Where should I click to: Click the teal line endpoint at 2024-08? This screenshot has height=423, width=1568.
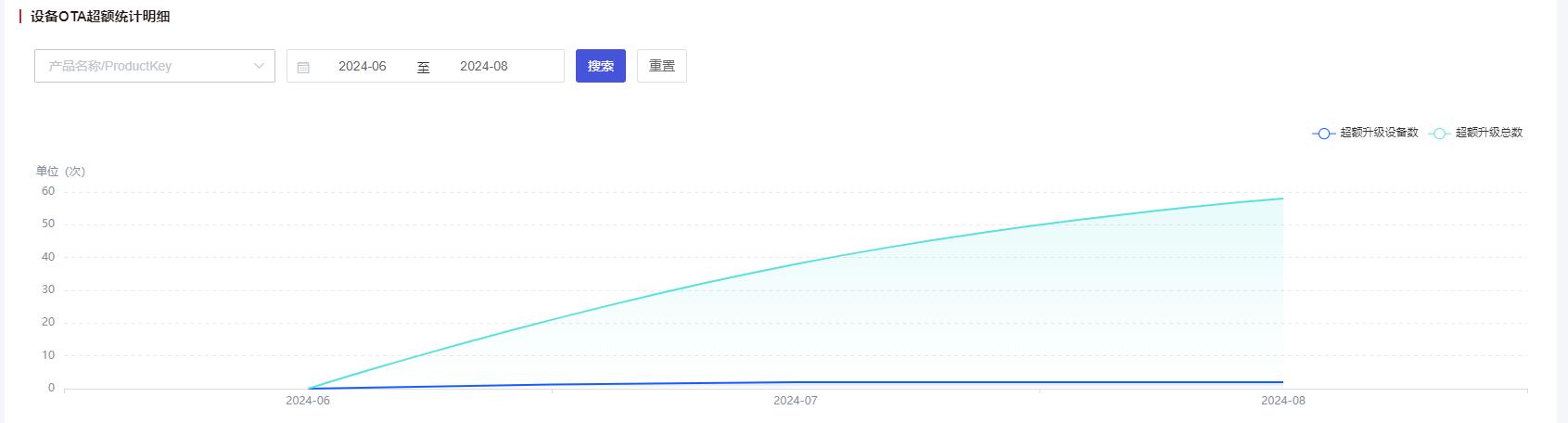point(1283,199)
